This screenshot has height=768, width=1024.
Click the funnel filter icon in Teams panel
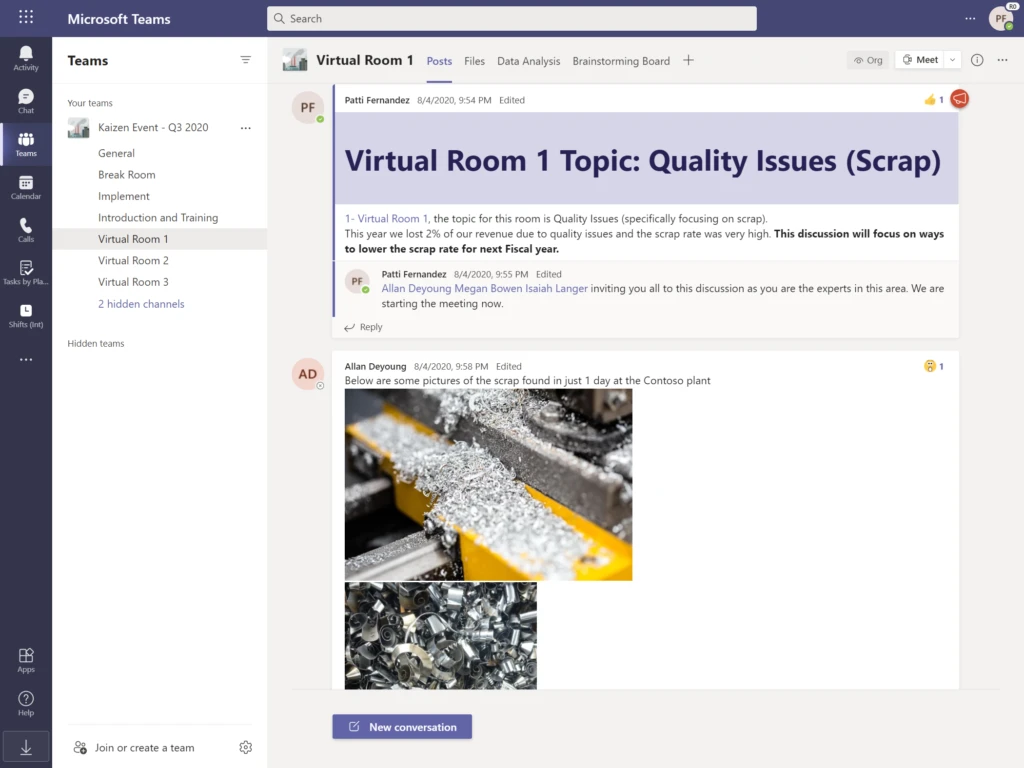(245, 60)
